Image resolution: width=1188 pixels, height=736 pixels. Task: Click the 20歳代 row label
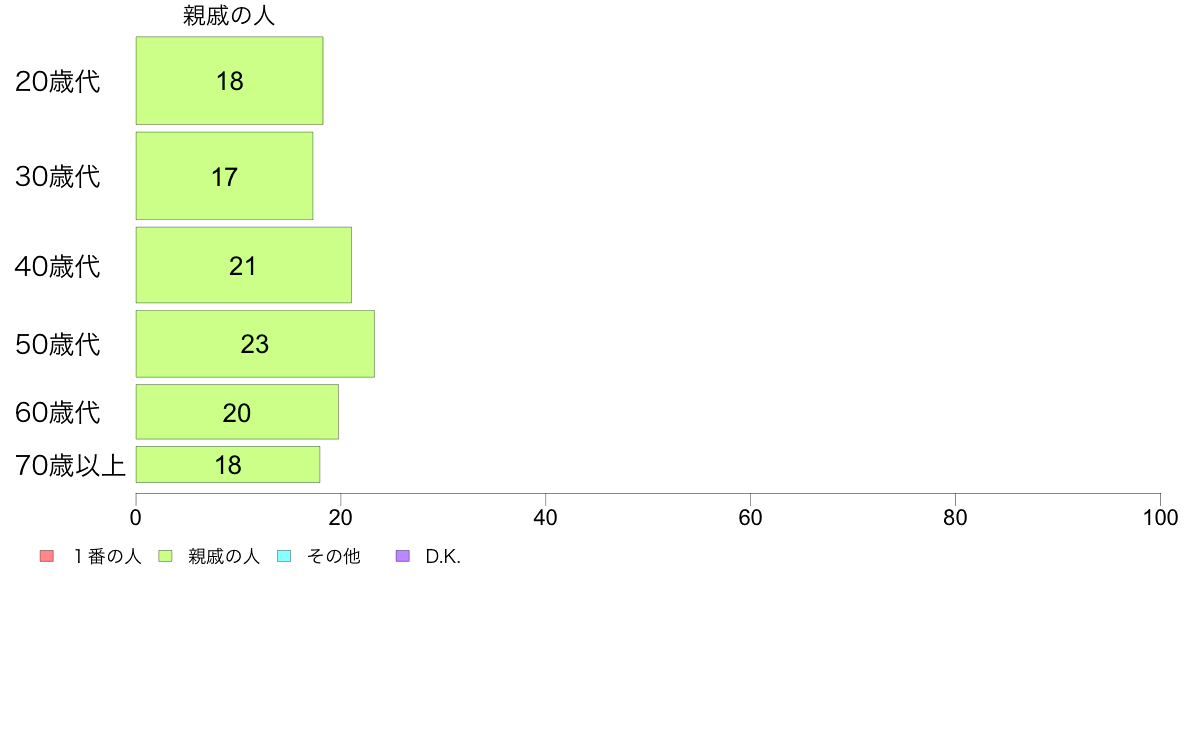click(x=58, y=81)
